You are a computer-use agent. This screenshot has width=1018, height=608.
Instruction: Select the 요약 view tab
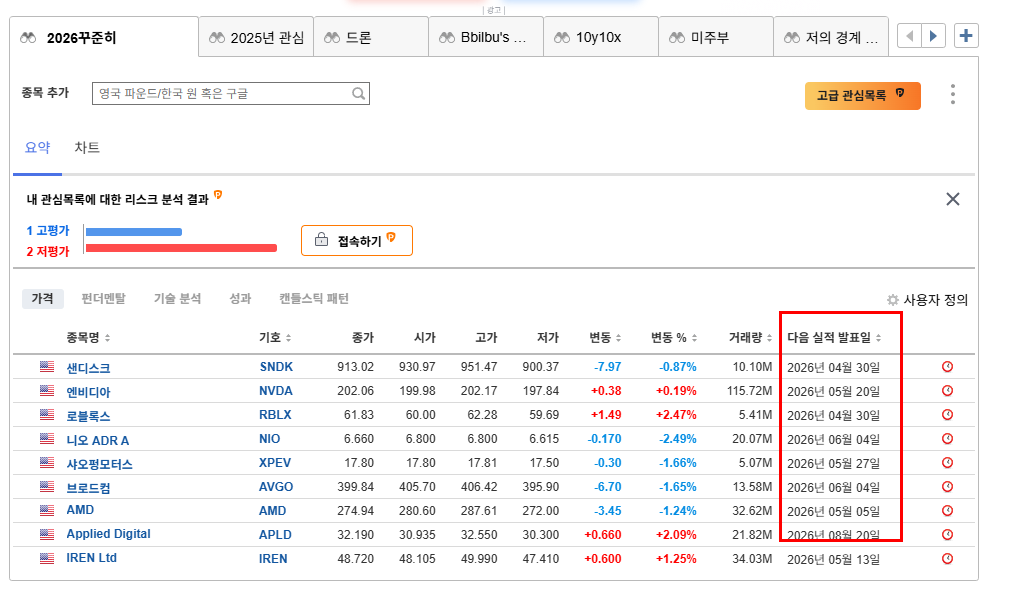click(x=38, y=148)
